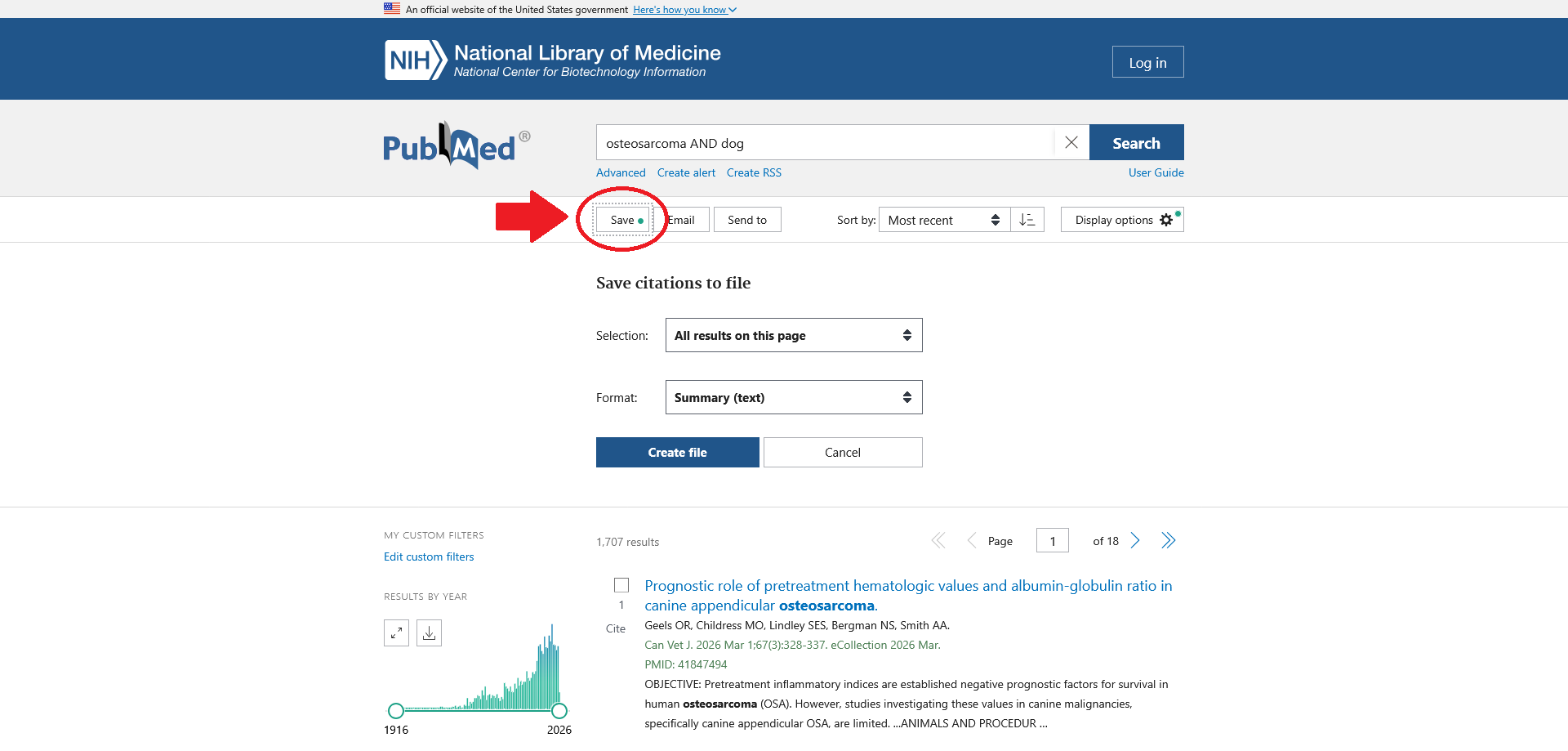Click 'National Library of Medicine' title
This screenshot has width=1568, height=751.
point(587,53)
